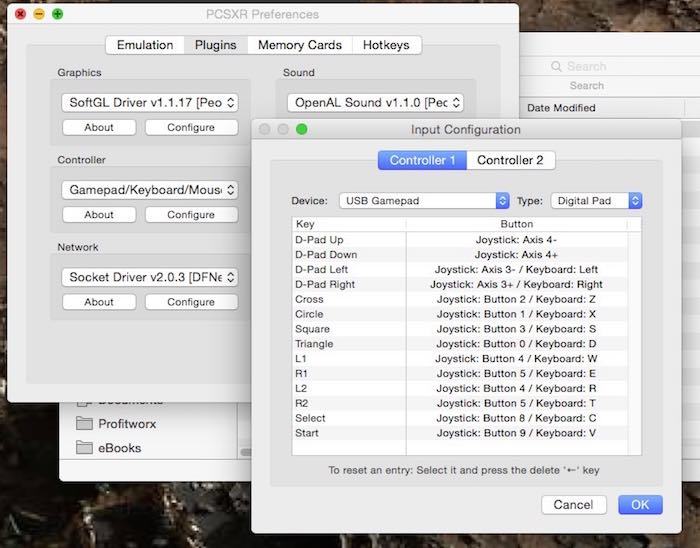Viewport: 700px width, 548px height.
Task: Open the USB Gamepad device dropdown
Action: tap(424, 200)
